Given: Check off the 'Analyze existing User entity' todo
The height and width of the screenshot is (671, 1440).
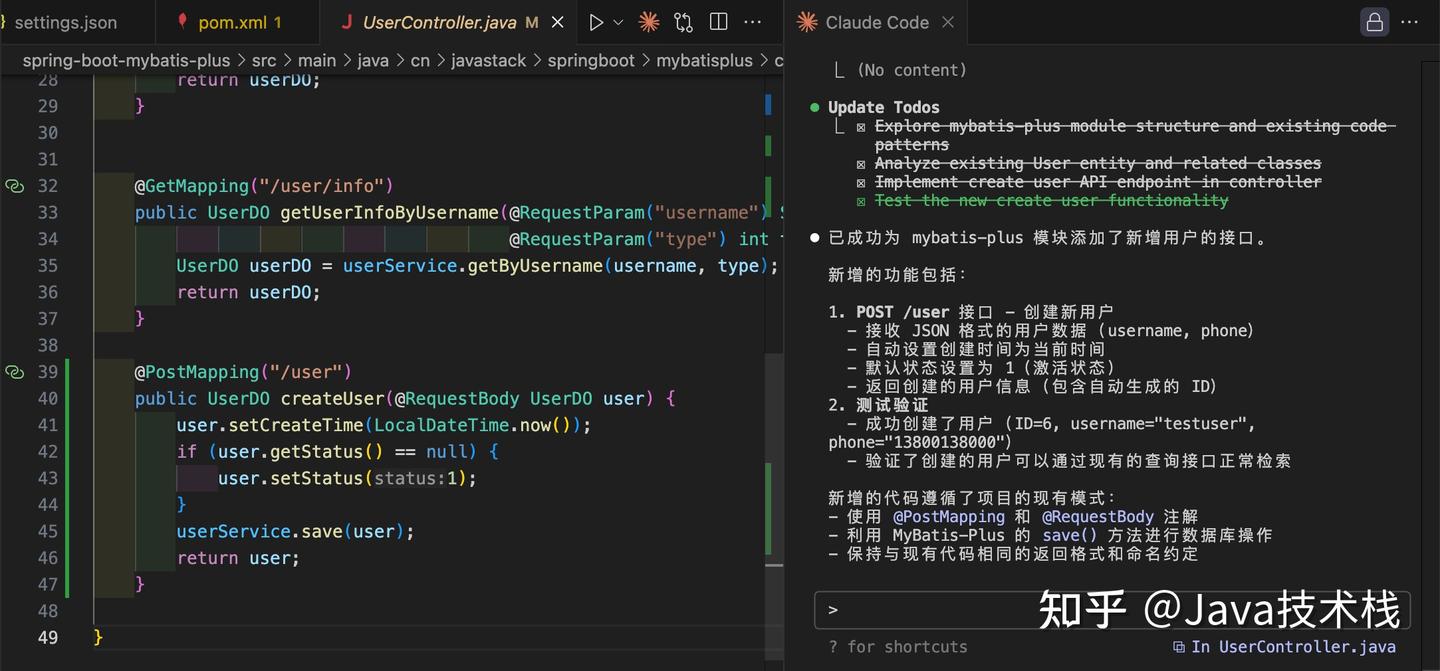Looking at the screenshot, I should tap(861, 163).
